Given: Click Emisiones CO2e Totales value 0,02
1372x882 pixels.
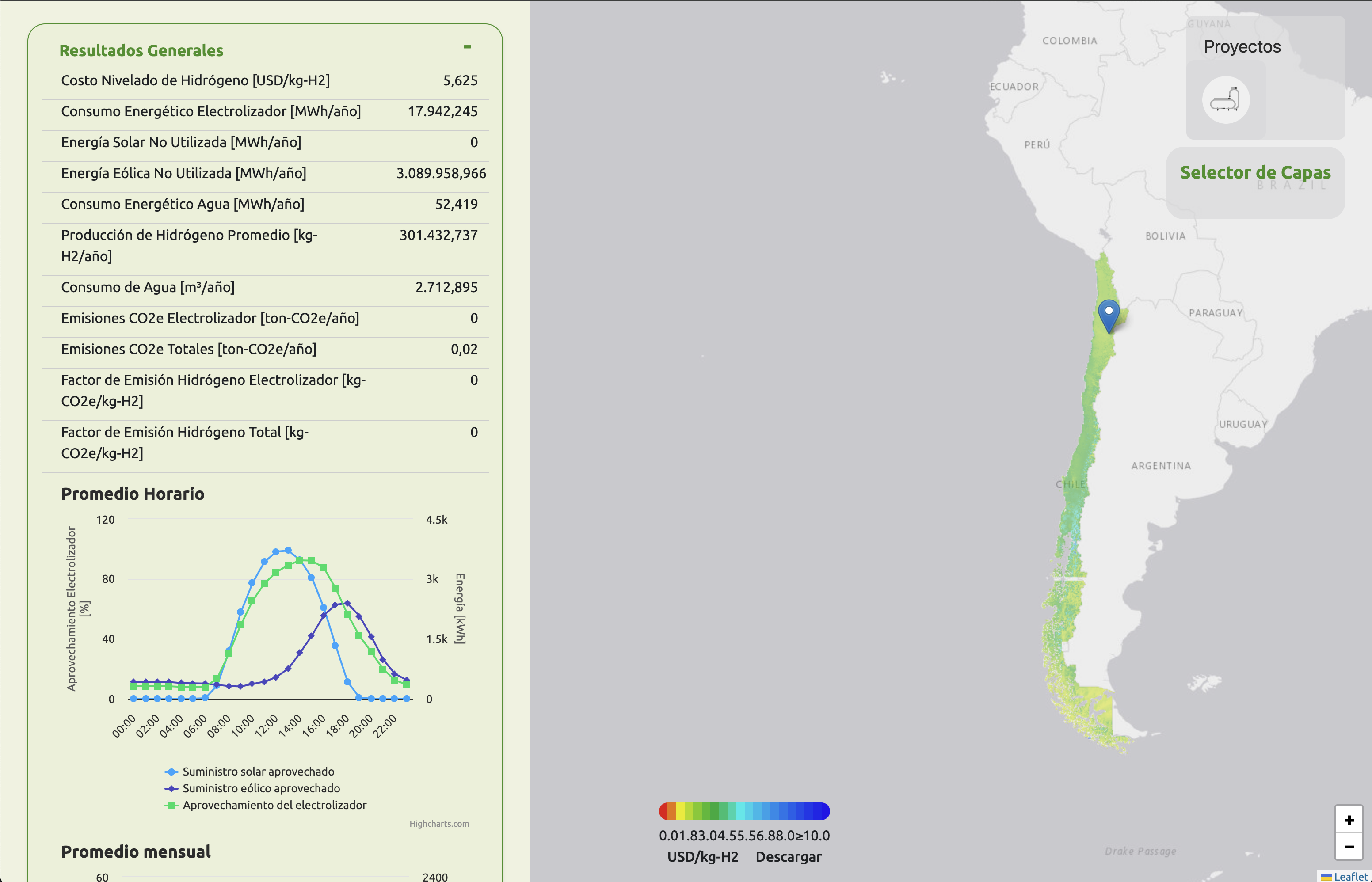Looking at the screenshot, I should [x=464, y=350].
